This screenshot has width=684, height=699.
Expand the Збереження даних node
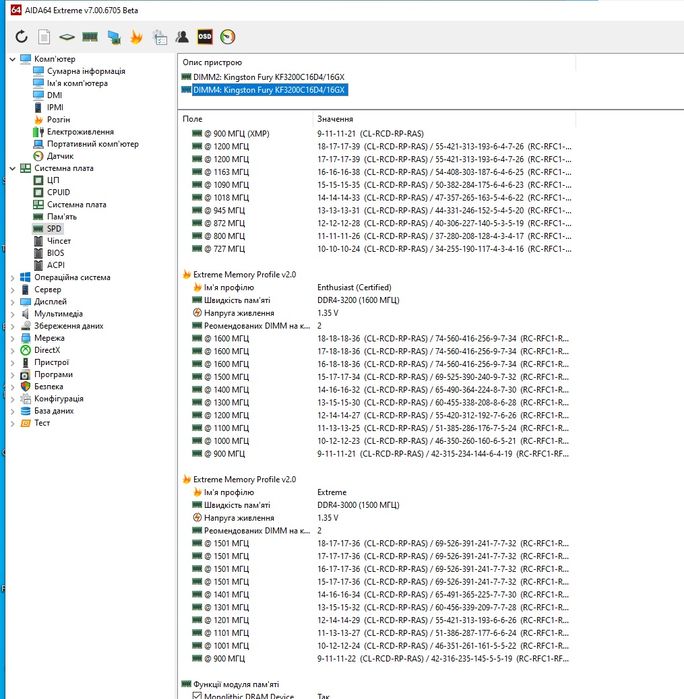coord(12,326)
